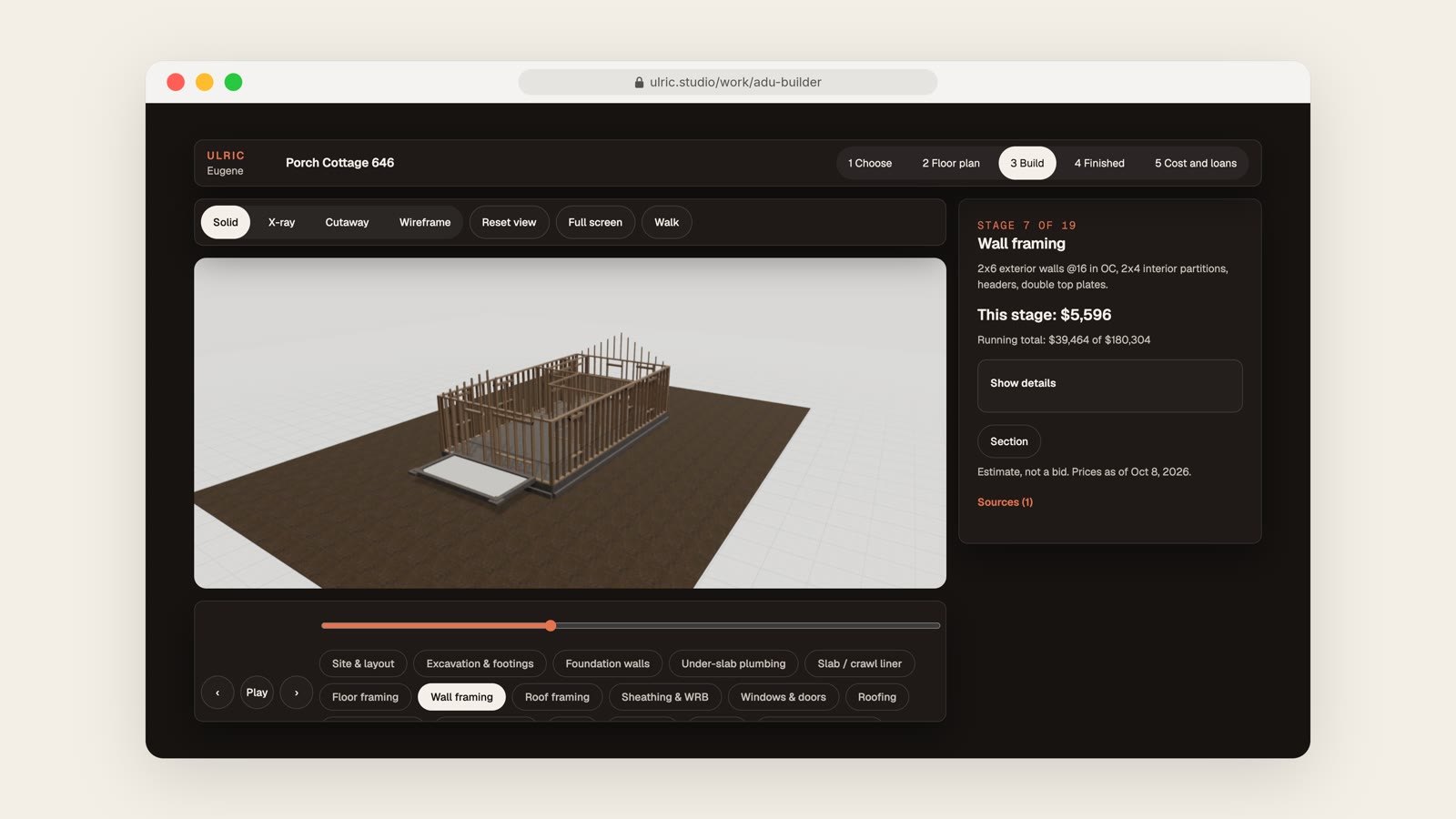Advance to next stage arrow button
1456x819 pixels.
pos(297,693)
